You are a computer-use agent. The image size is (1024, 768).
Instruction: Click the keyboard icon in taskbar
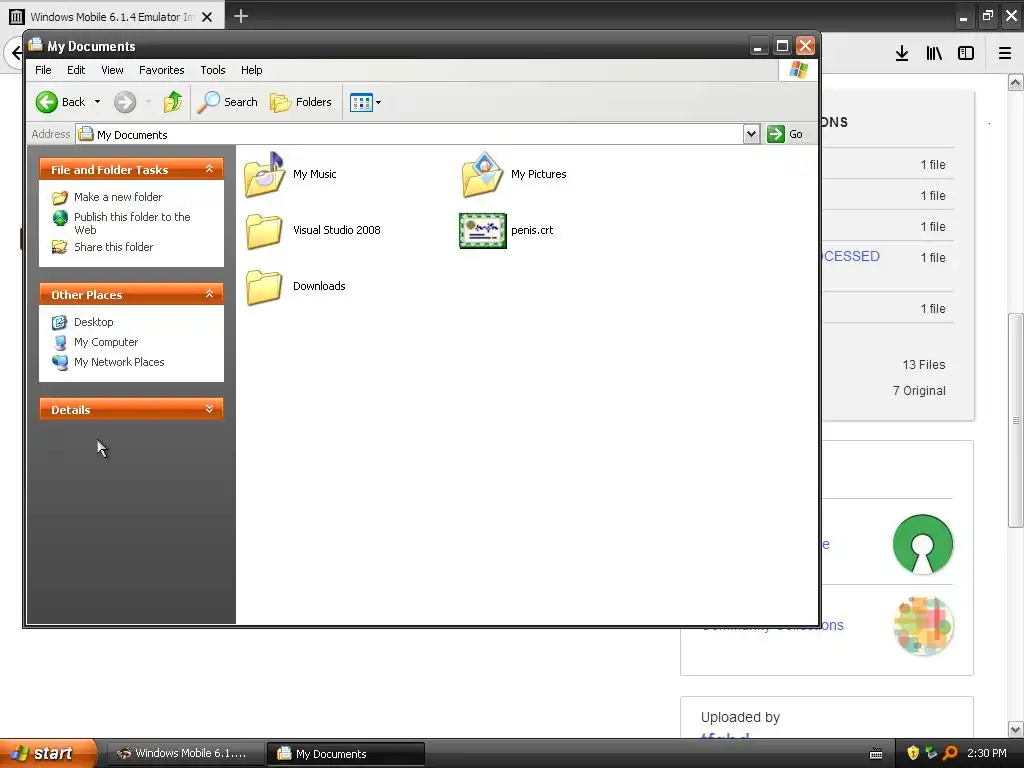876,754
